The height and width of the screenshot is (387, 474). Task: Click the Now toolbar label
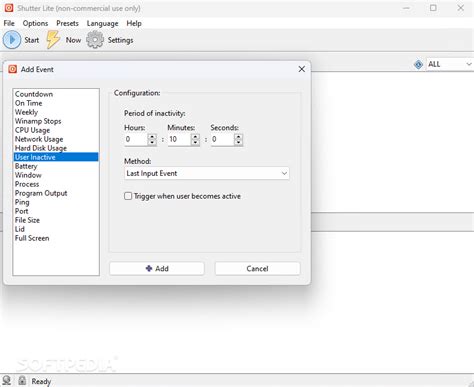pos(73,40)
